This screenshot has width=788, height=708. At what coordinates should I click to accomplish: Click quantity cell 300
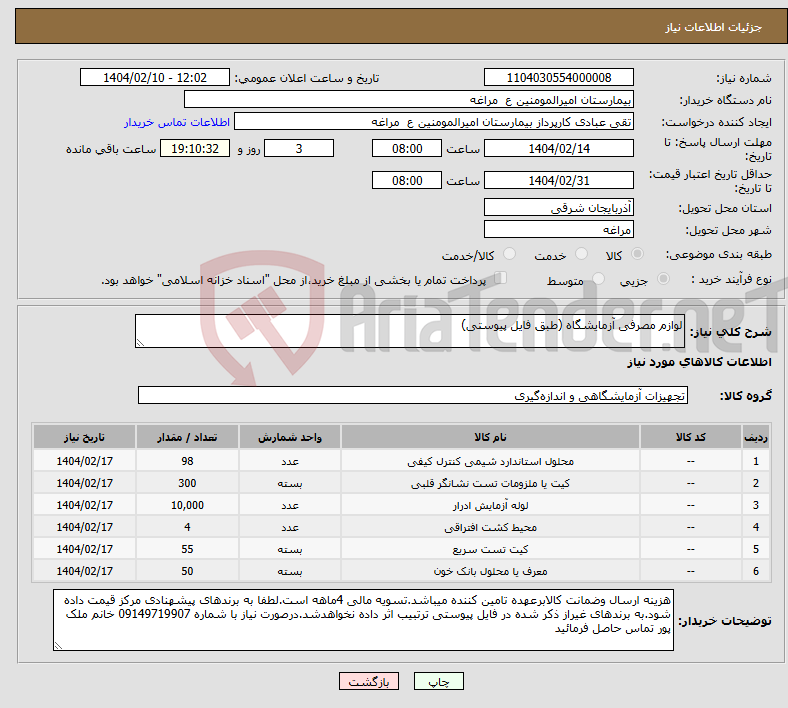(x=187, y=483)
